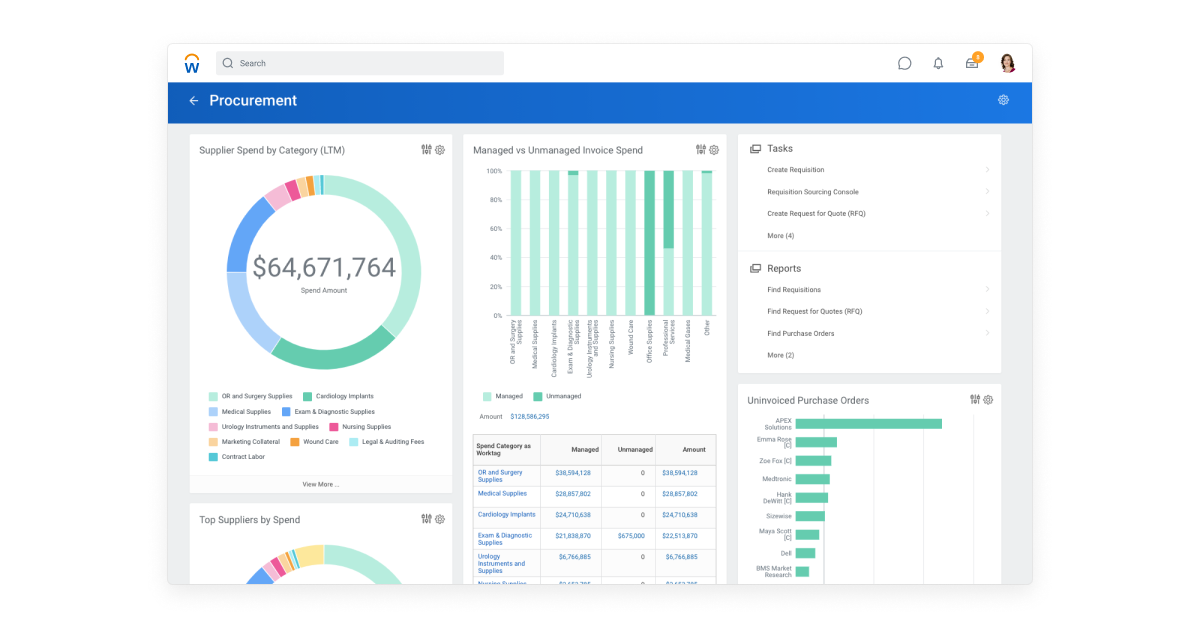Screen dimensions: 1200x628
Task: Open Find Purchase Orders report
Action: point(801,334)
